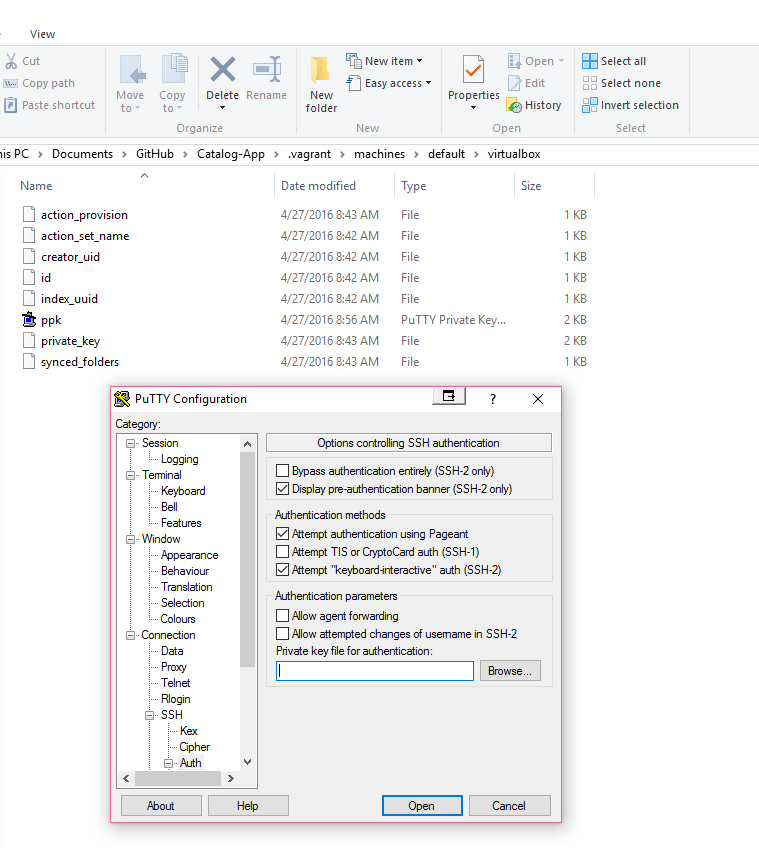Sort files by the Date modified column
759x848 pixels.
pos(318,186)
